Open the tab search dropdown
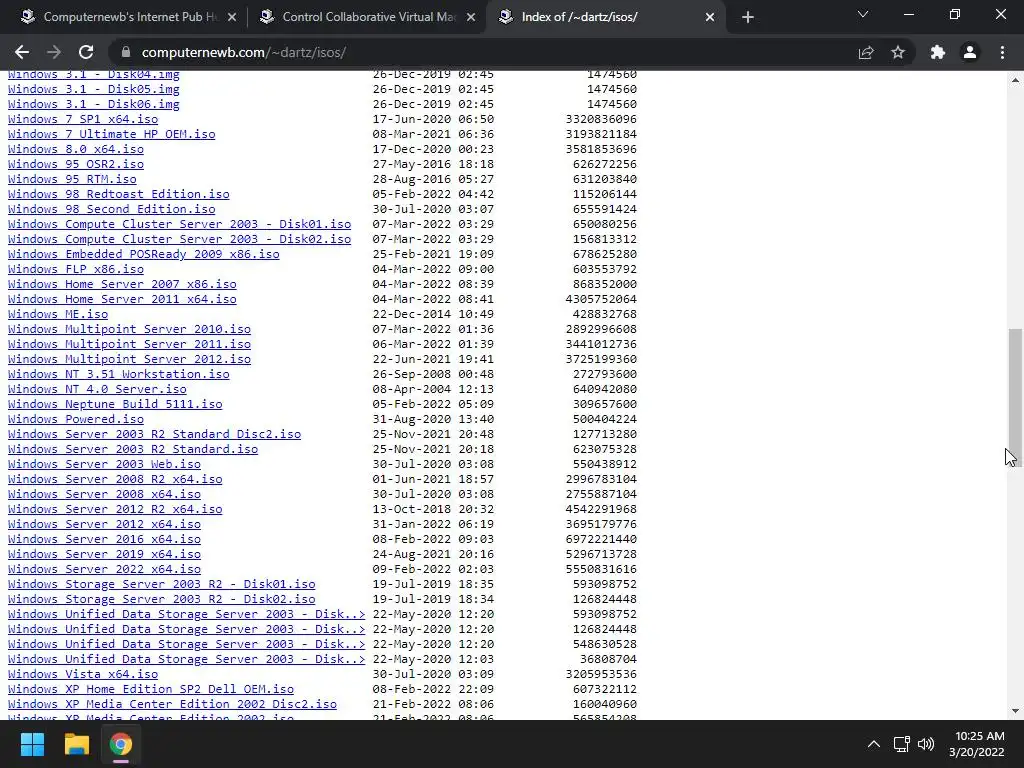Screen dimensions: 1024x768 click(x=863, y=14)
